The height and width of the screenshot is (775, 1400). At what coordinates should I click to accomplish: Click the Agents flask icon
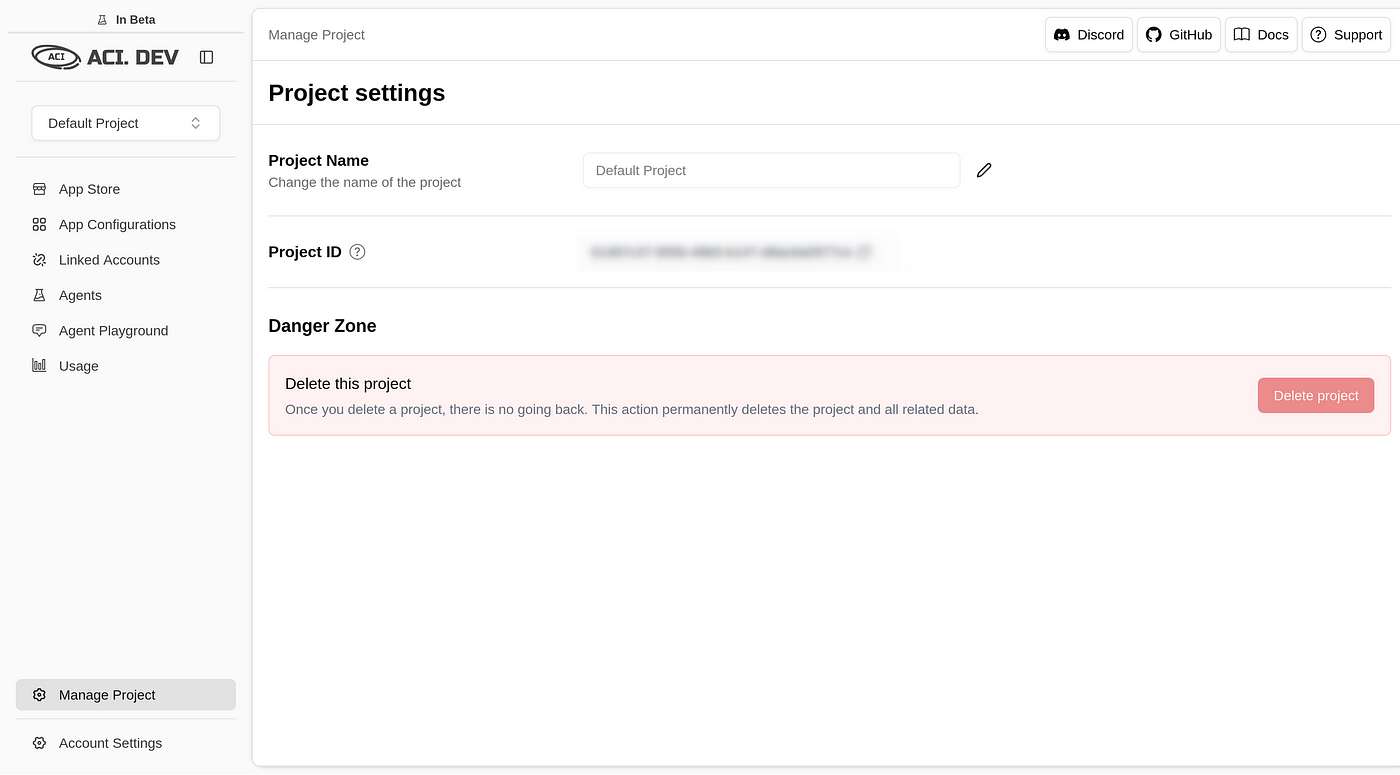[x=39, y=295]
